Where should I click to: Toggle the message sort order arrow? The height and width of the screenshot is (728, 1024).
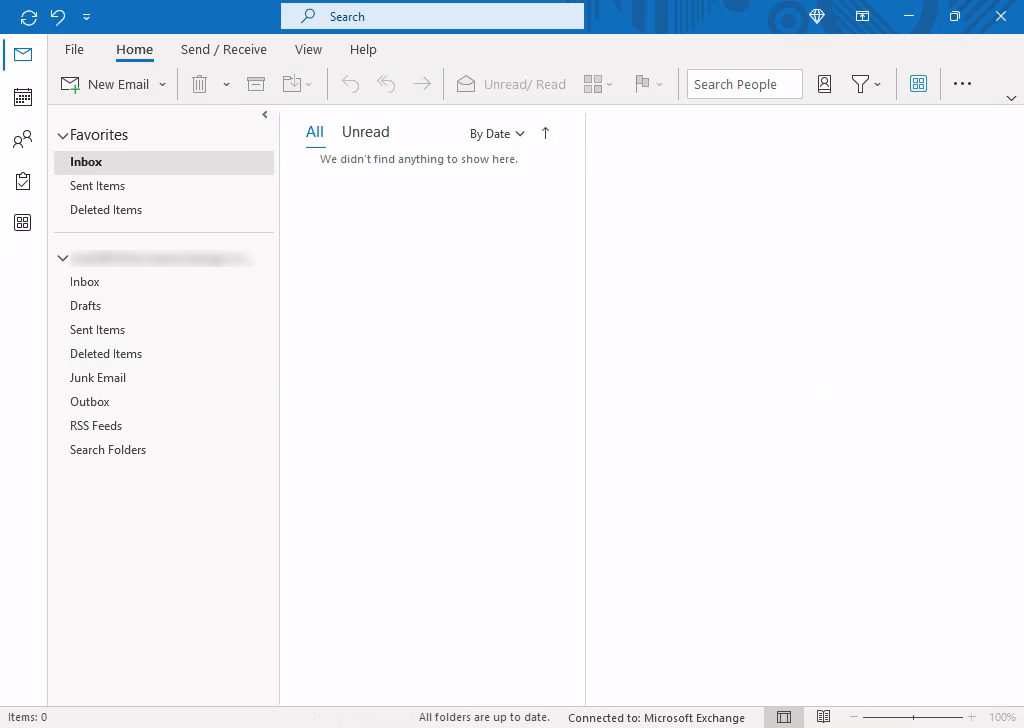pos(545,132)
